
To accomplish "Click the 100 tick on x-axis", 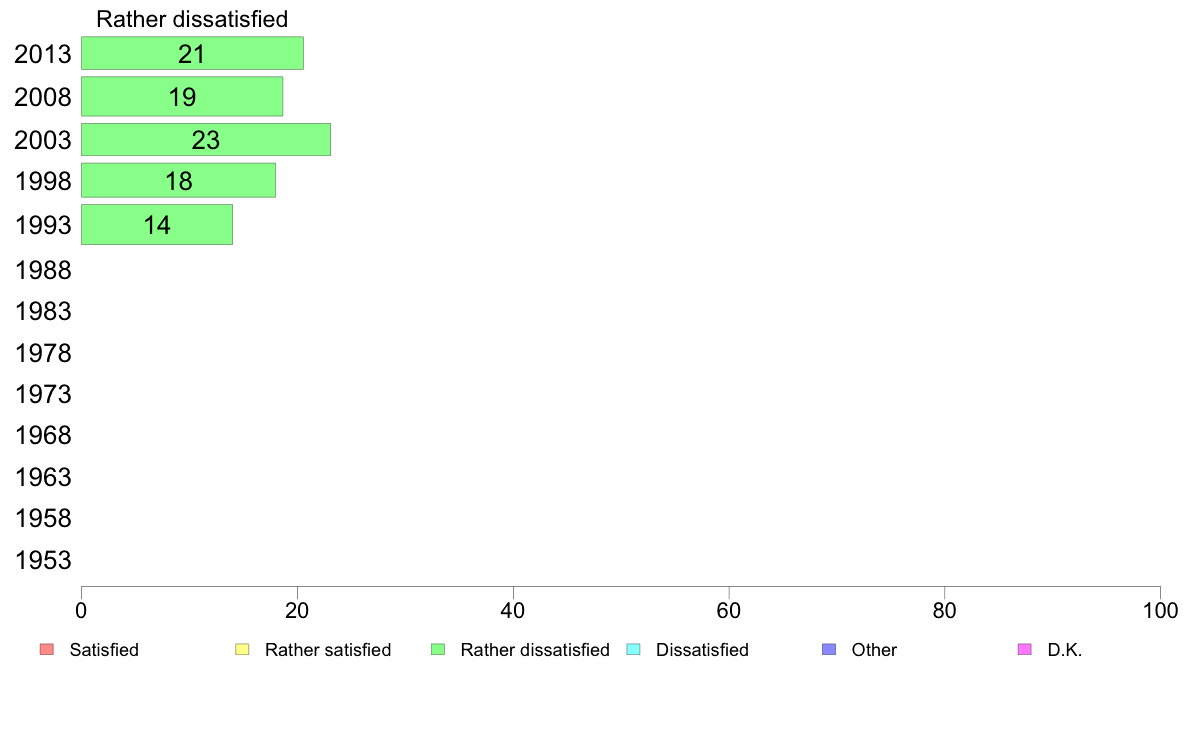I will [1160, 609].
